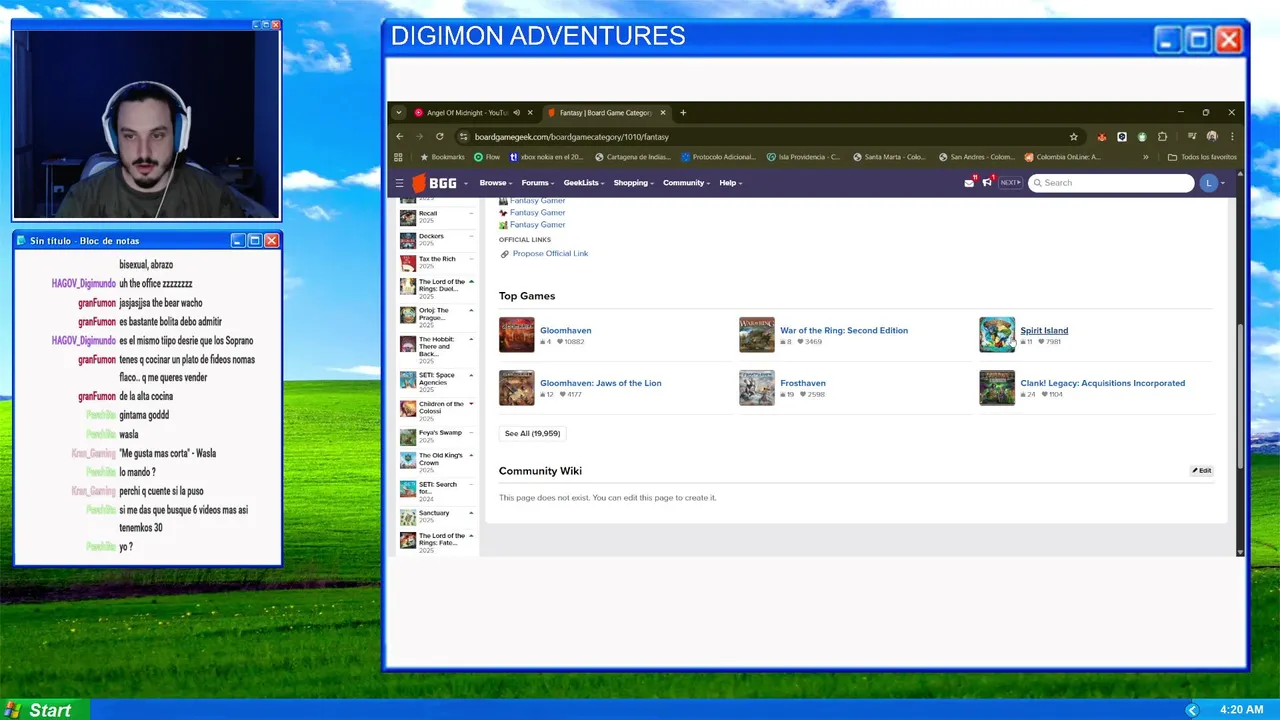Click the address bar URL
This screenshot has width=1280, height=720.
coord(572,137)
